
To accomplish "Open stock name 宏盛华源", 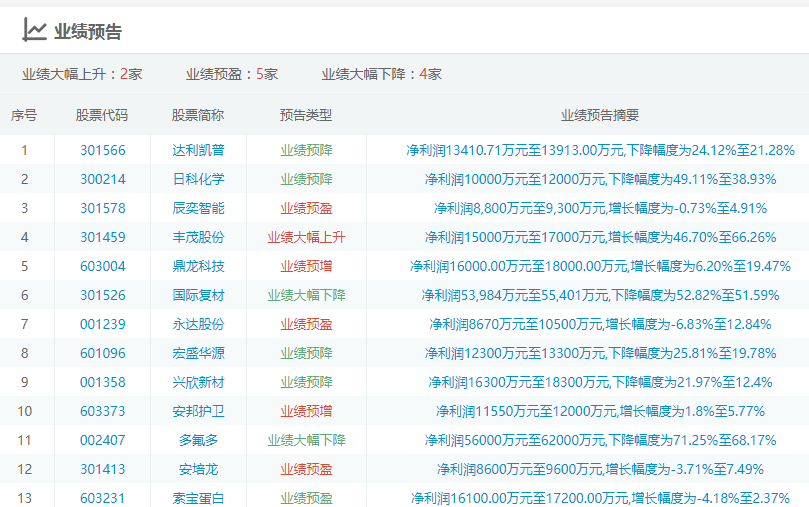I will tap(199, 353).
